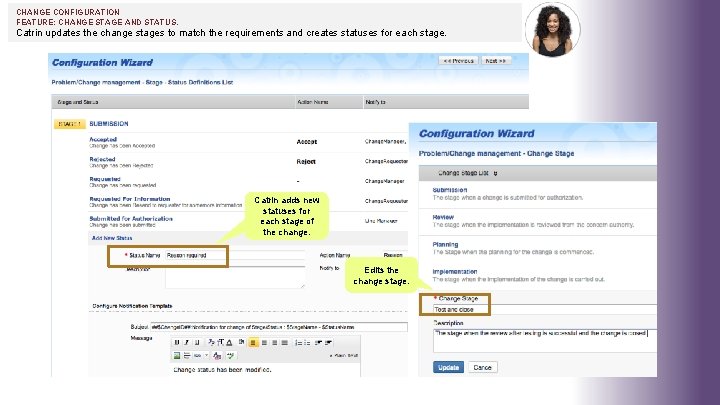Screen dimensions: 720x405
Task: Click the Status Name input field
Action: point(235,255)
